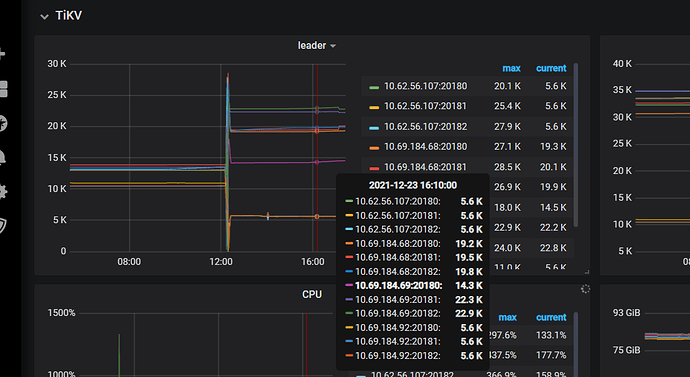The width and height of the screenshot is (690, 377).
Task: Open orange color swatch for 10.69.184.68:20180
Action: [x=374, y=148]
